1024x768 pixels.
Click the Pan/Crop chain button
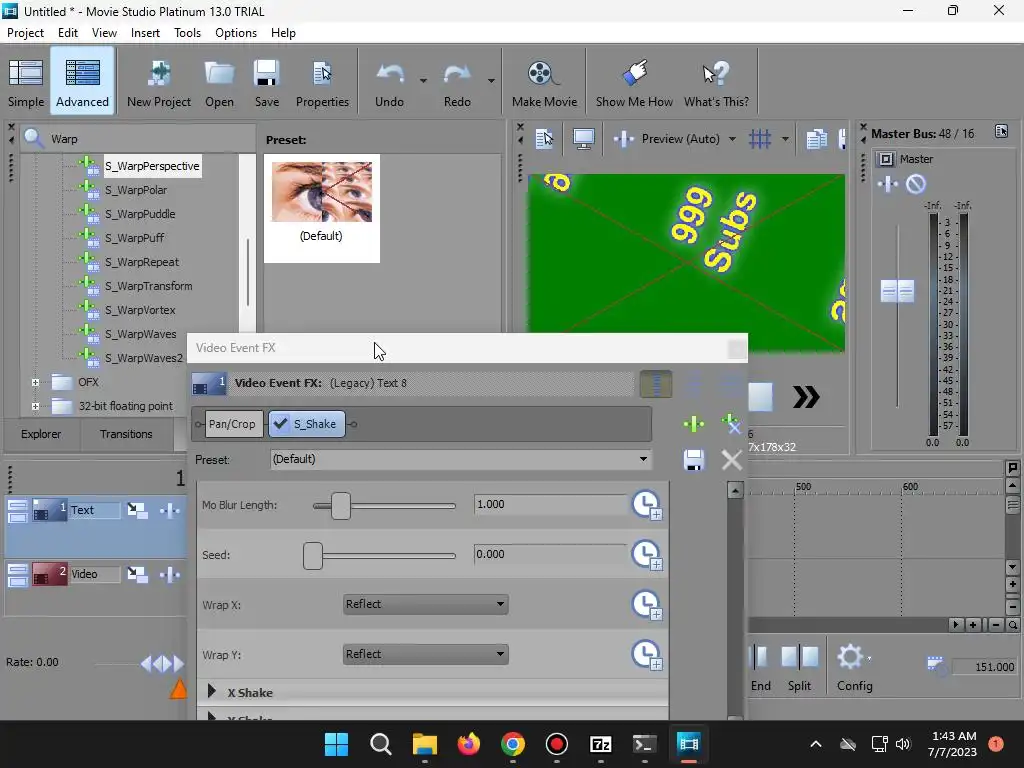pyautogui.click(x=232, y=424)
